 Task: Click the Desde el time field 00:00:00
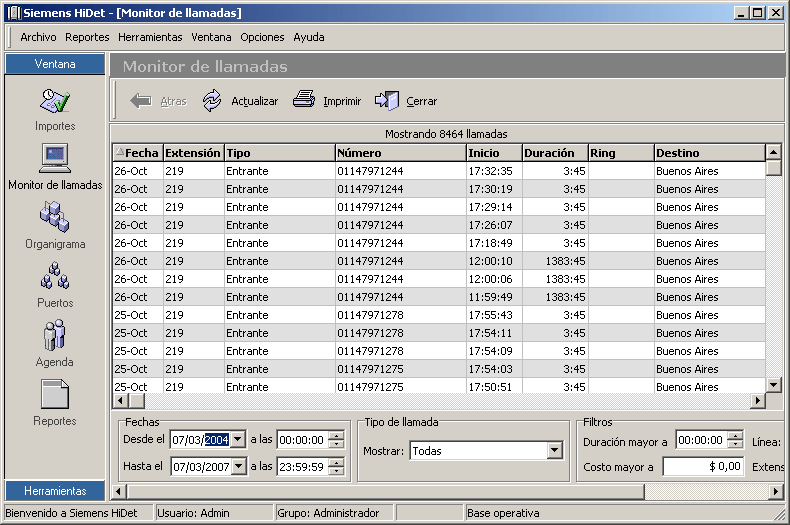tap(302, 440)
